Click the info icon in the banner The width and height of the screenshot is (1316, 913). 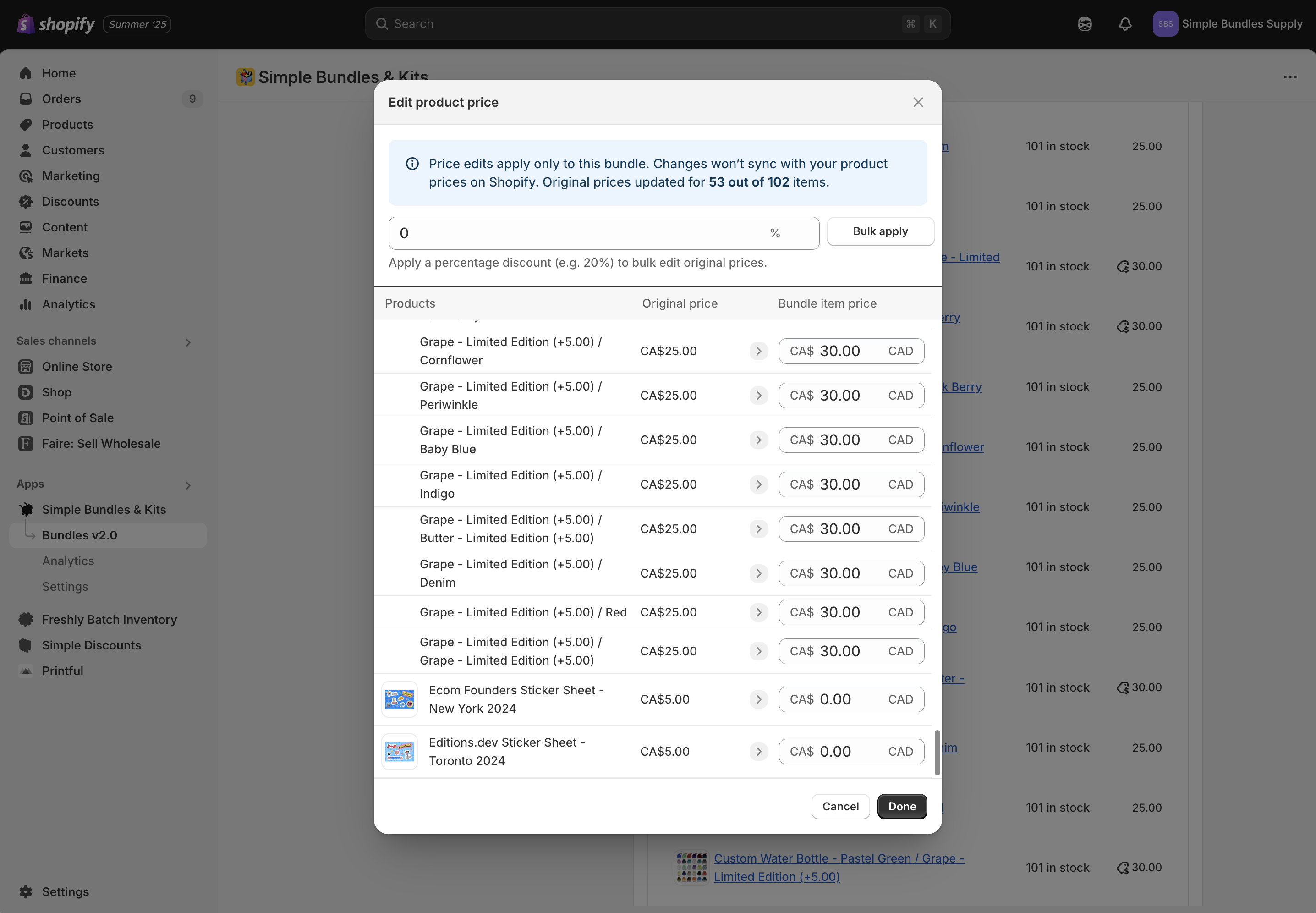click(412, 164)
